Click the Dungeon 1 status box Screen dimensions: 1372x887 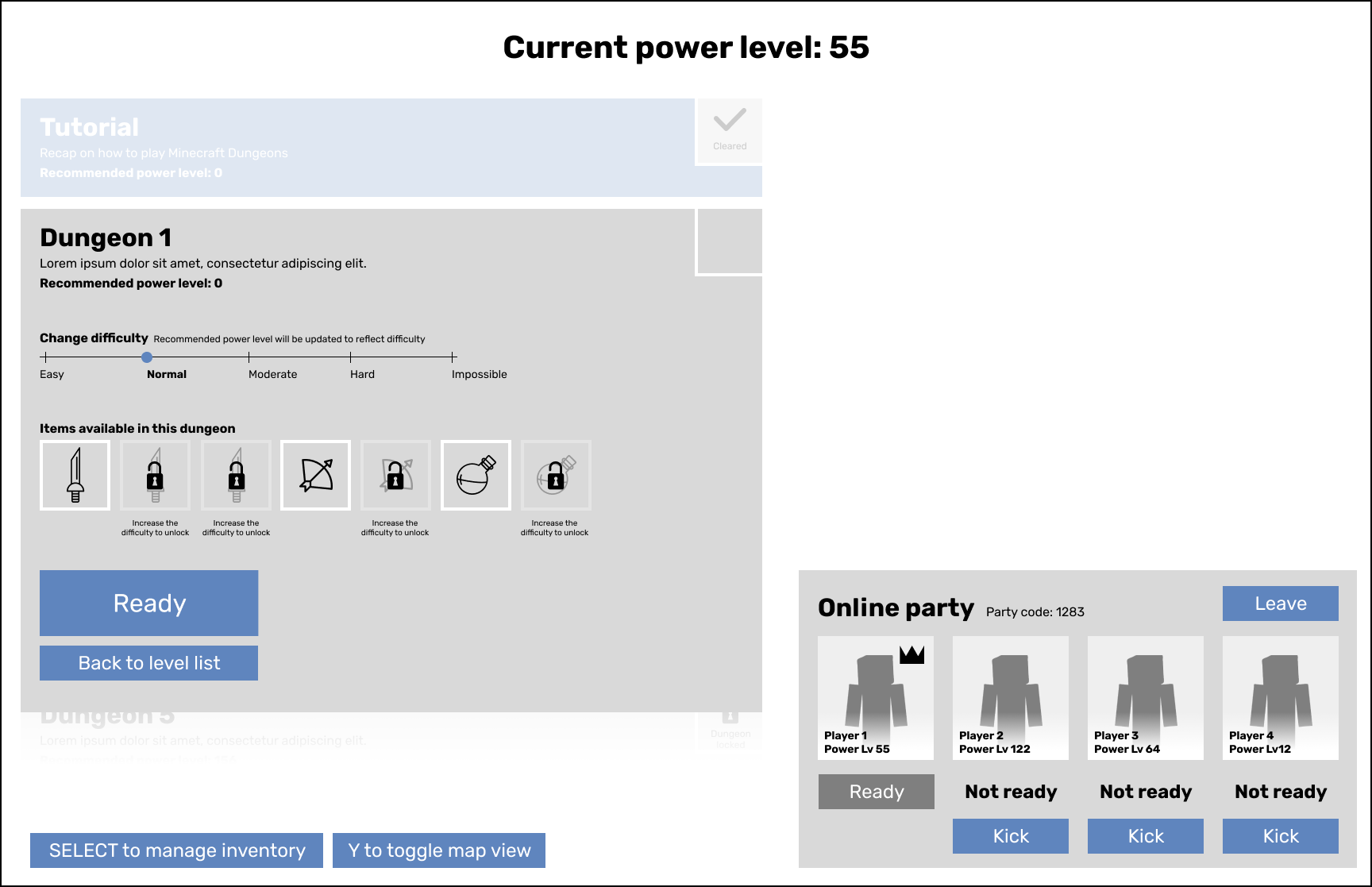(730, 242)
